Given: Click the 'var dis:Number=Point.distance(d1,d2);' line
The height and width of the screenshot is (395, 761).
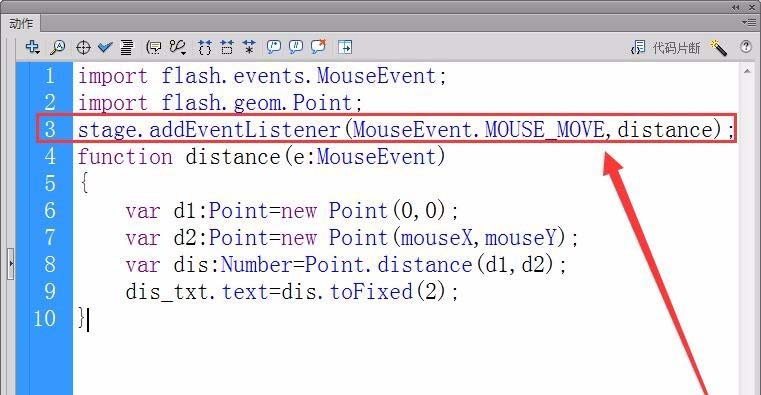Looking at the screenshot, I should 346,265.
